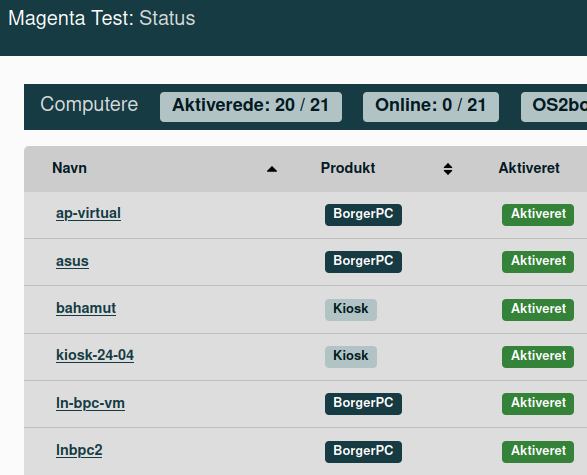Click the Magenta Test: Status title
The width and height of the screenshot is (587, 475).
101,18
